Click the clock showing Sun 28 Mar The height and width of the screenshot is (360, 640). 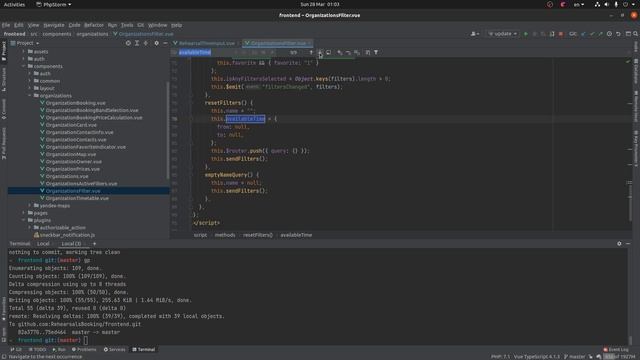click(x=320, y=4)
